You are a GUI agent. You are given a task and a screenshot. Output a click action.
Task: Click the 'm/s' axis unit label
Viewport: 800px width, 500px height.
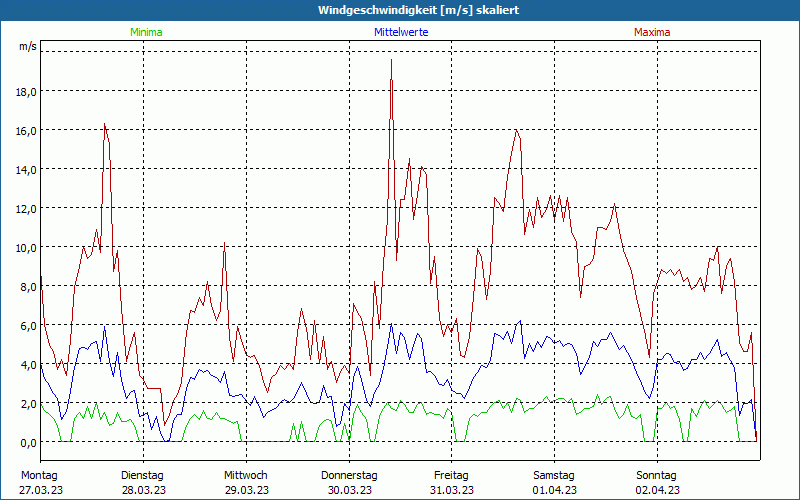click(x=28, y=46)
